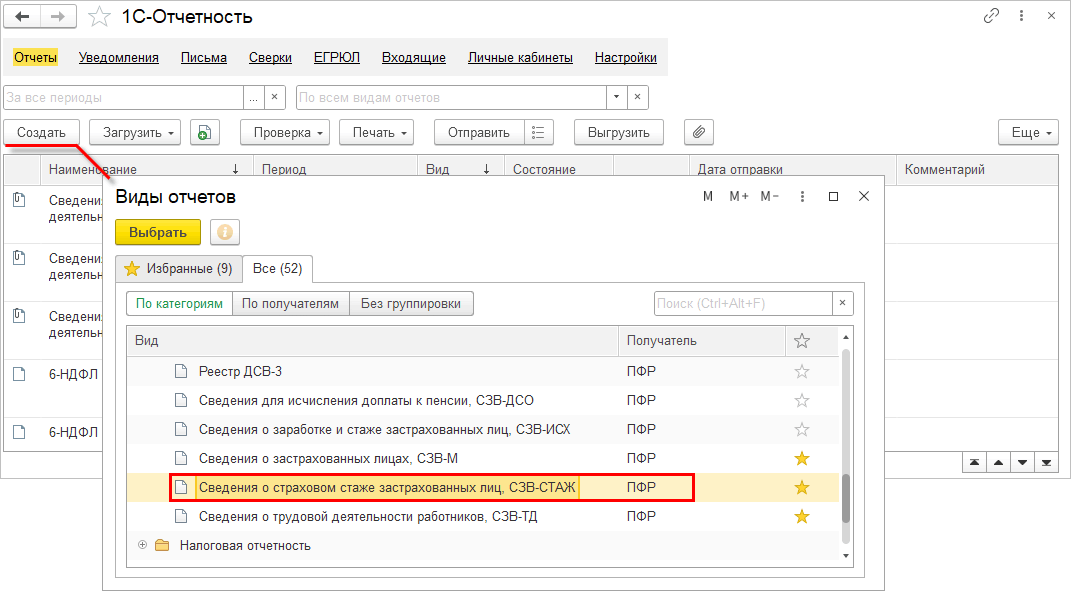Open the Печать dropdown
Image resolution: width=1071 pixels, height=591 pixels.
376,133
